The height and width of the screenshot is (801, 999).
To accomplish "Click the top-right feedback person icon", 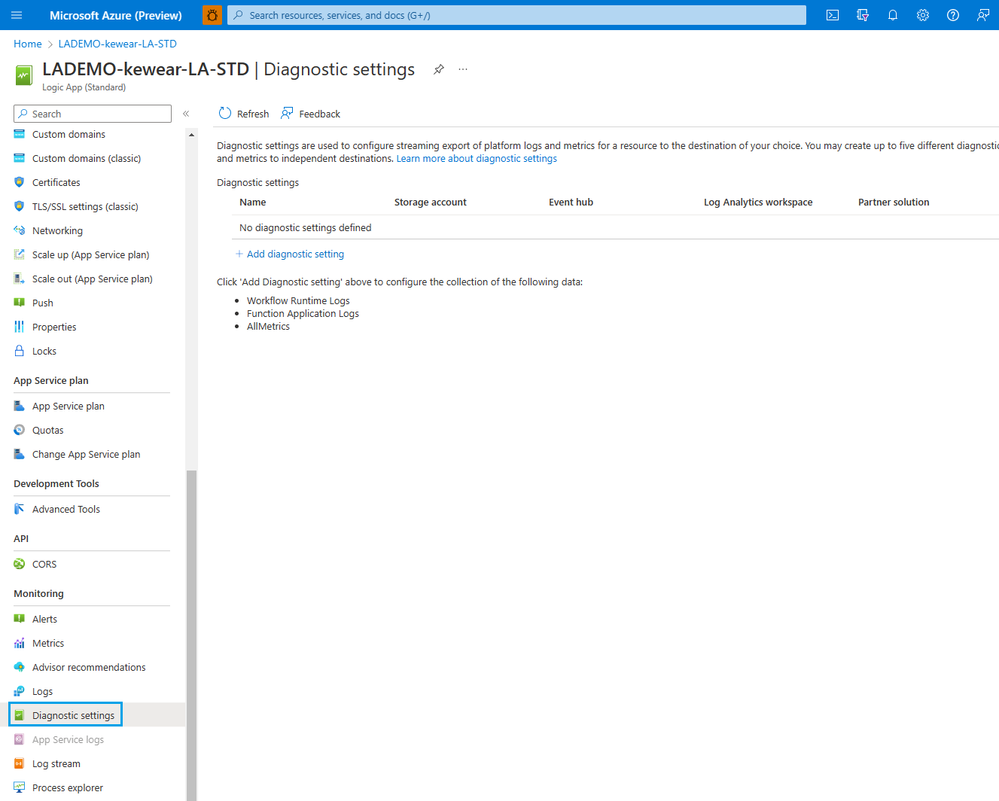I will click(983, 15).
